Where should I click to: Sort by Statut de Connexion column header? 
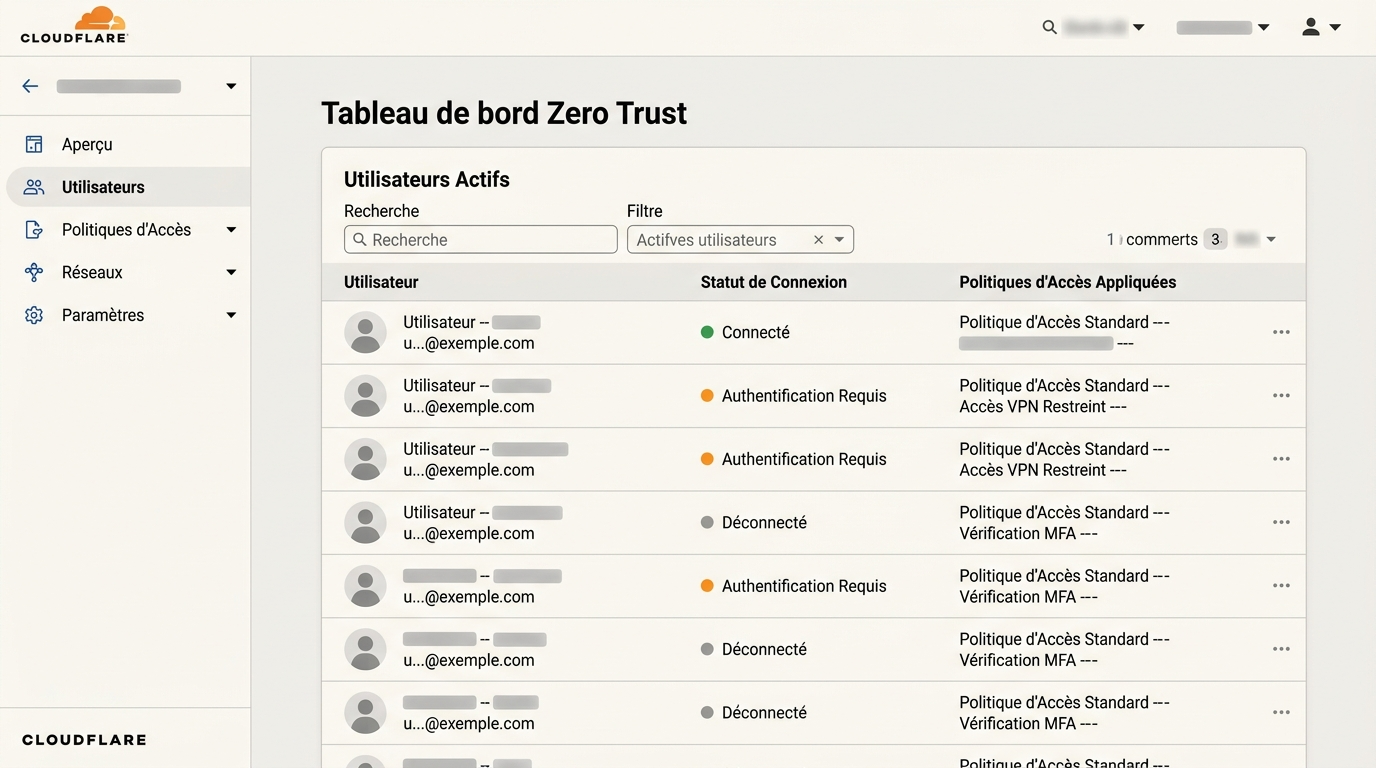coord(774,282)
